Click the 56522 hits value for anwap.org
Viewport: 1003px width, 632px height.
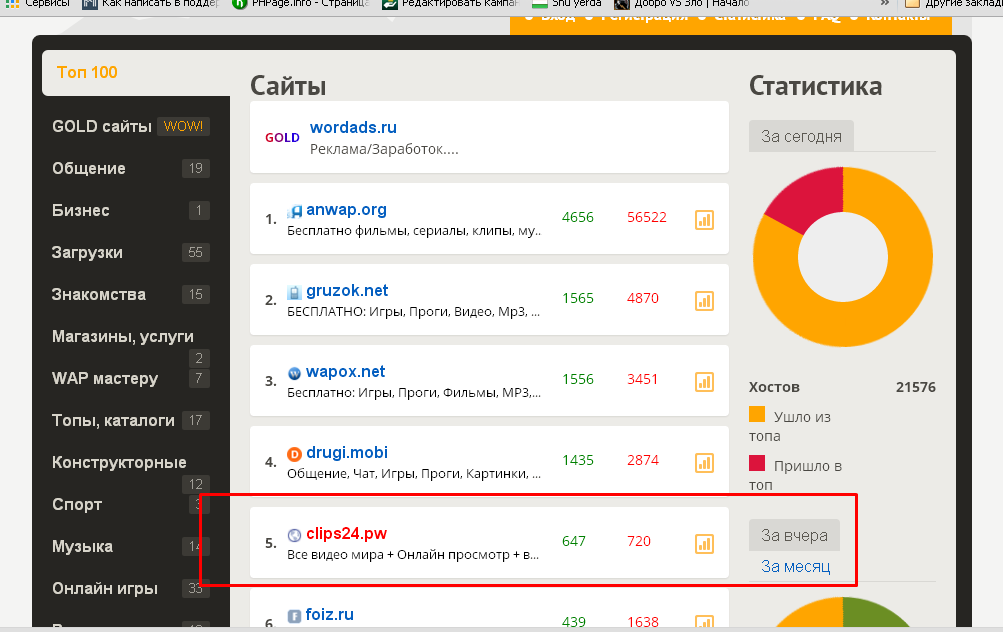tap(647, 217)
